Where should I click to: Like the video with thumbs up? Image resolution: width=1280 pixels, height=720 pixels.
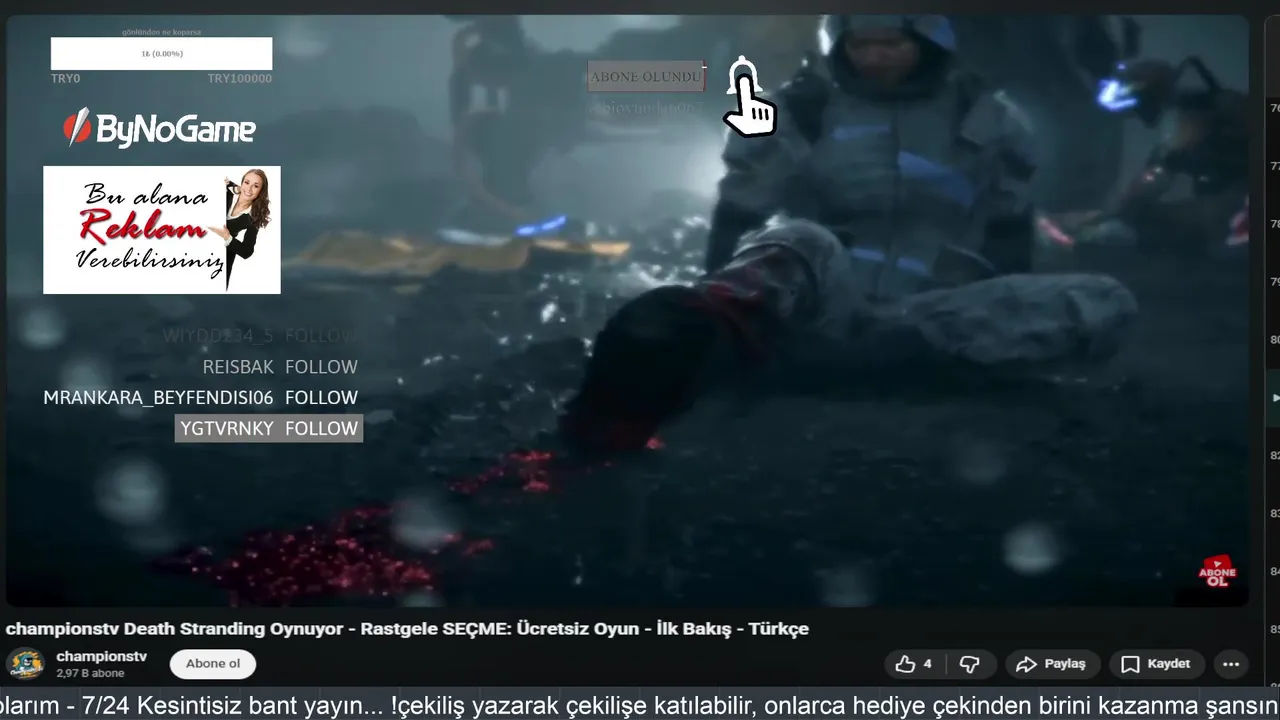click(x=914, y=664)
